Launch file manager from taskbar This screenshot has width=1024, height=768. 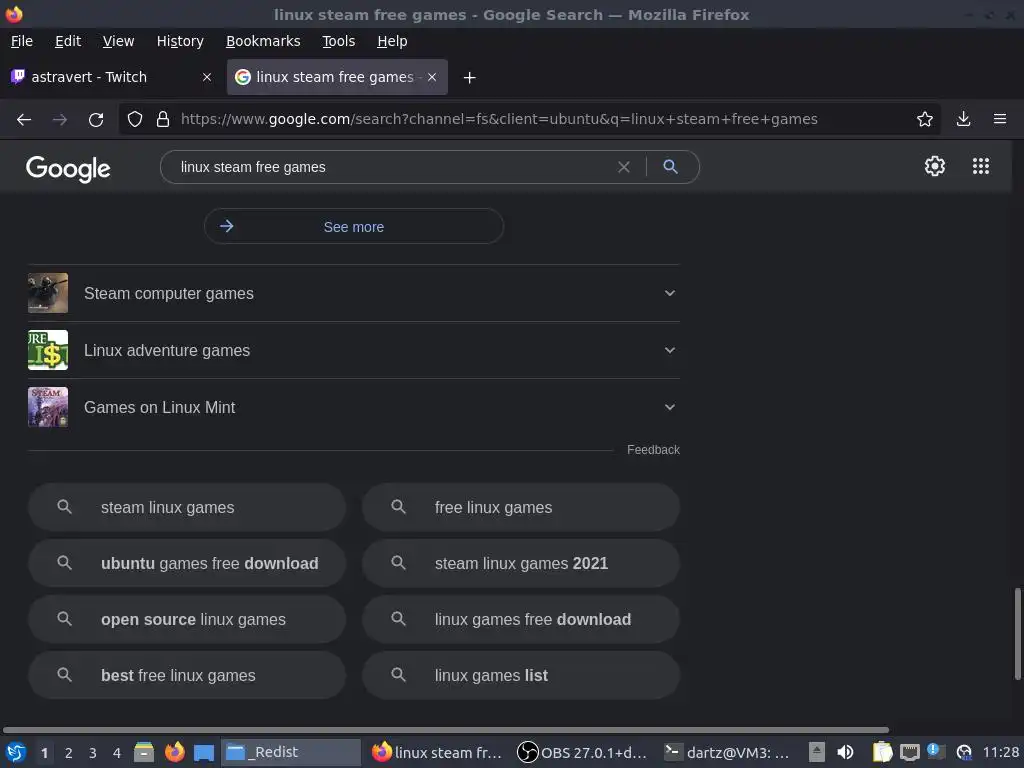144,752
